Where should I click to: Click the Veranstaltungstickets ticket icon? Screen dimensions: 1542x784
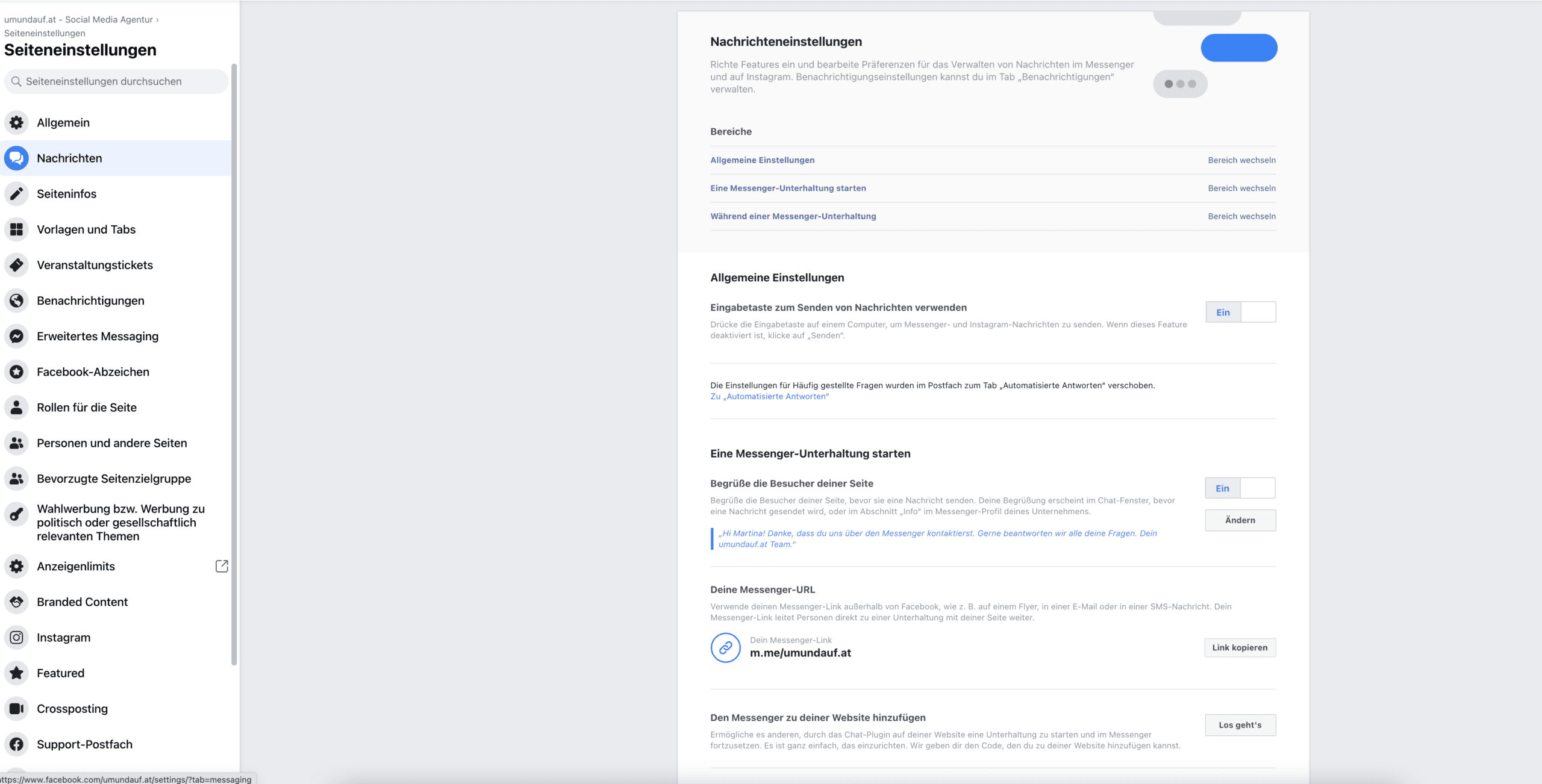17,265
